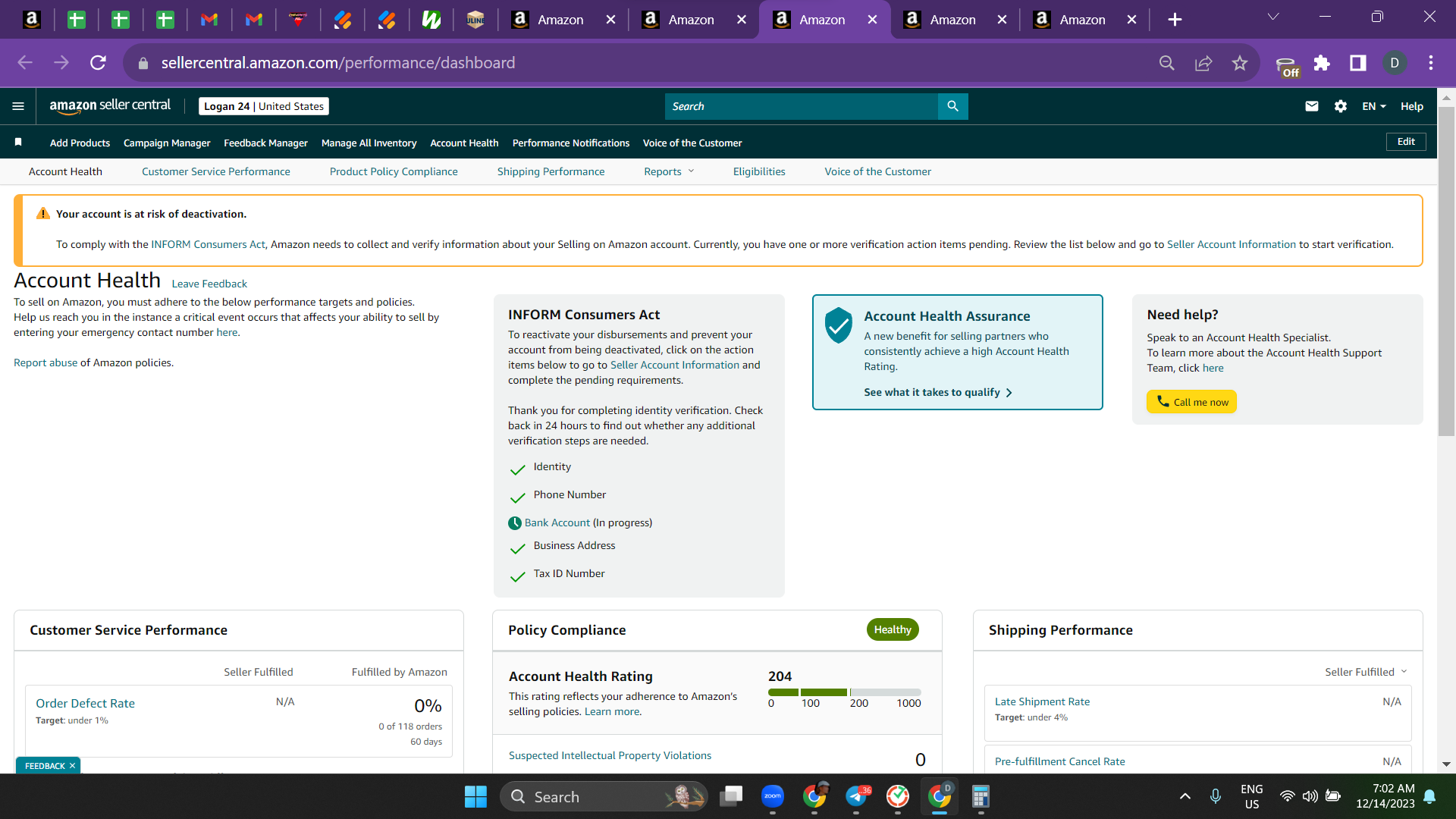The height and width of the screenshot is (819, 1456).
Task: Click the Amazon Seller Central logo
Action: 110,106
